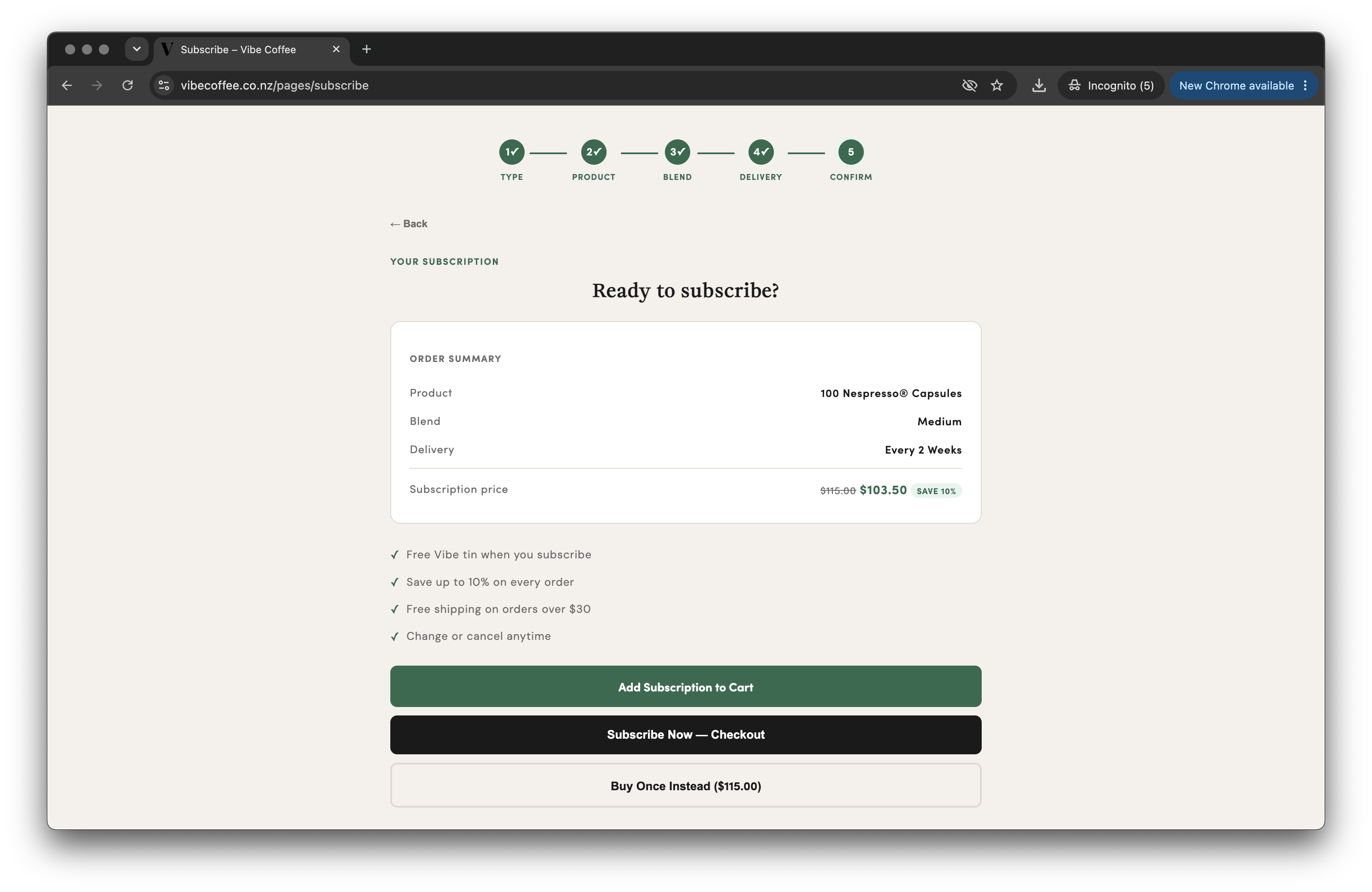The width and height of the screenshot is (1372, 892).
Task: Click Free Vibe tin when you subscribe
Action: [x=498, y=554]
